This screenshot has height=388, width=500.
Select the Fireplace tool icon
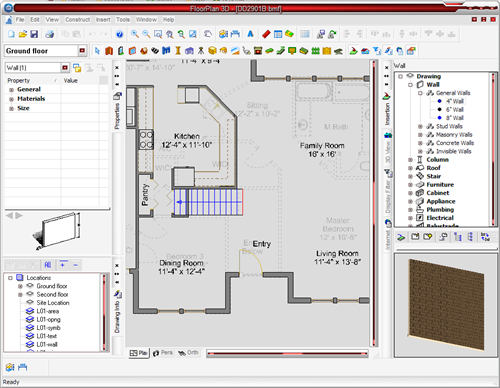tap(258, 51)
